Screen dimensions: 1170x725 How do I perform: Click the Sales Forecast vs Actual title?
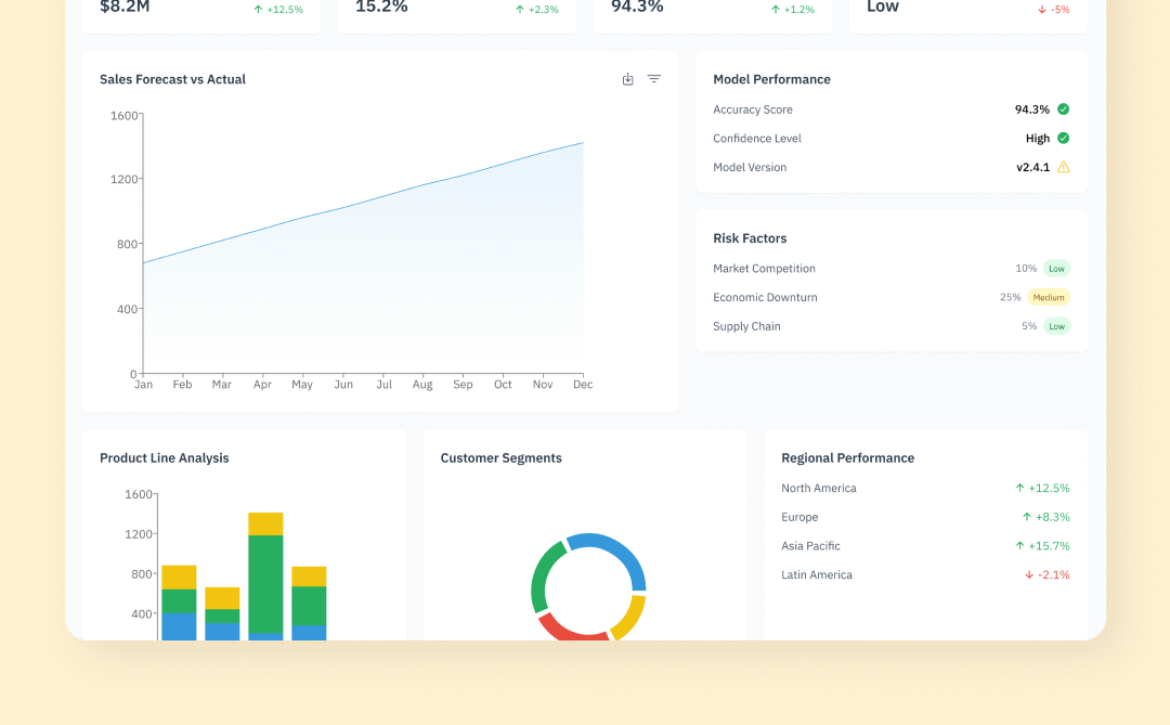[x=172, y=79]
